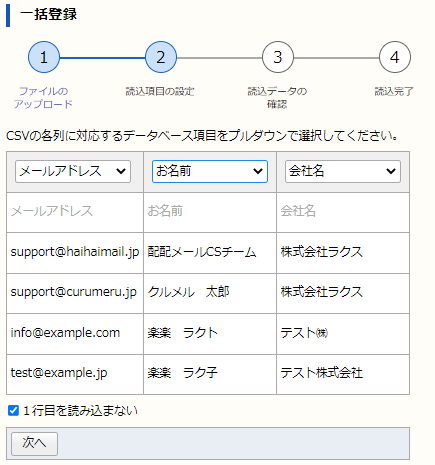Click the 一括登録 page heading
Image resolution: width=435 pixels, height=465 pixels.
click(x=49, y=15)
